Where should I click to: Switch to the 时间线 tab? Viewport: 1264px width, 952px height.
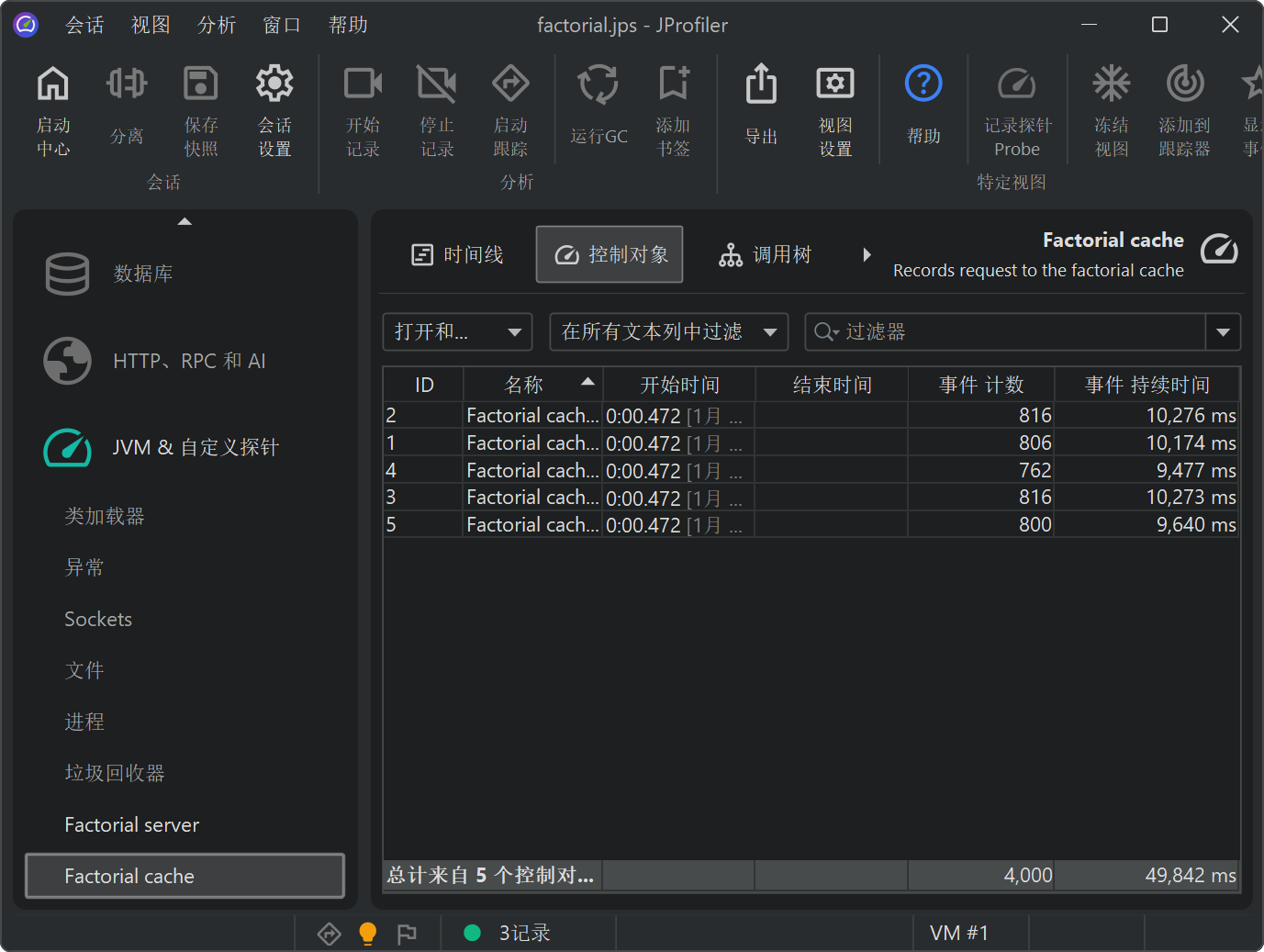457,255
